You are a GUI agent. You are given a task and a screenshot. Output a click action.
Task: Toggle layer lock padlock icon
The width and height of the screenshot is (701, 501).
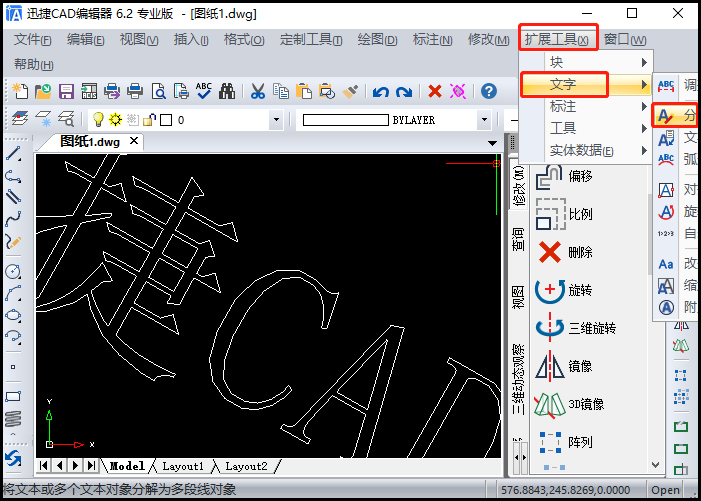(x=148, y=120)
